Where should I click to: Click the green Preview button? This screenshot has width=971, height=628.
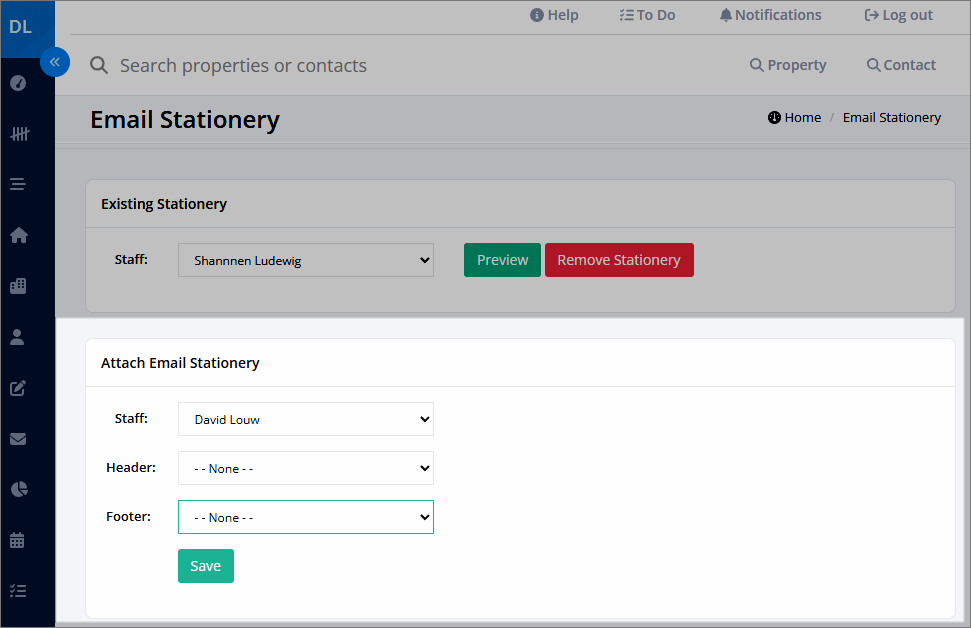(x=502, y=260)
